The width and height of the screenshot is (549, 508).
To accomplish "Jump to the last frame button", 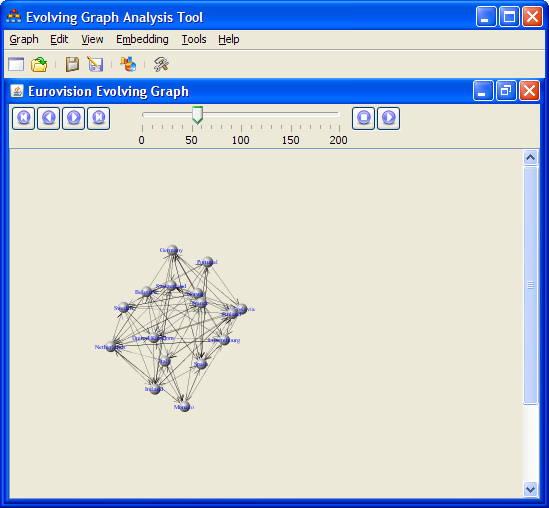I will coord(98,118).
